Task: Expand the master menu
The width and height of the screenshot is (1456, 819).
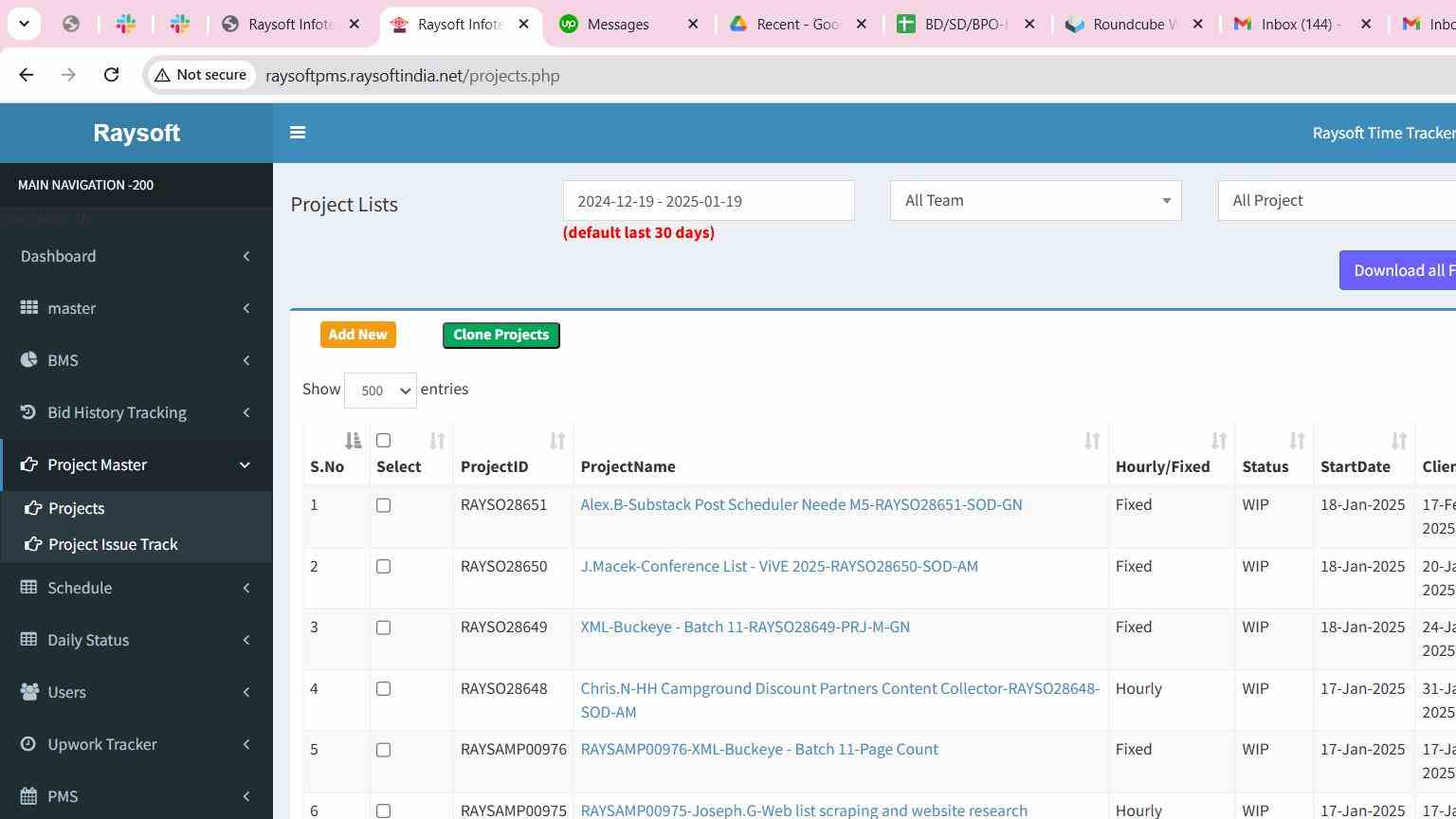Action: click(x=136, y=308)
